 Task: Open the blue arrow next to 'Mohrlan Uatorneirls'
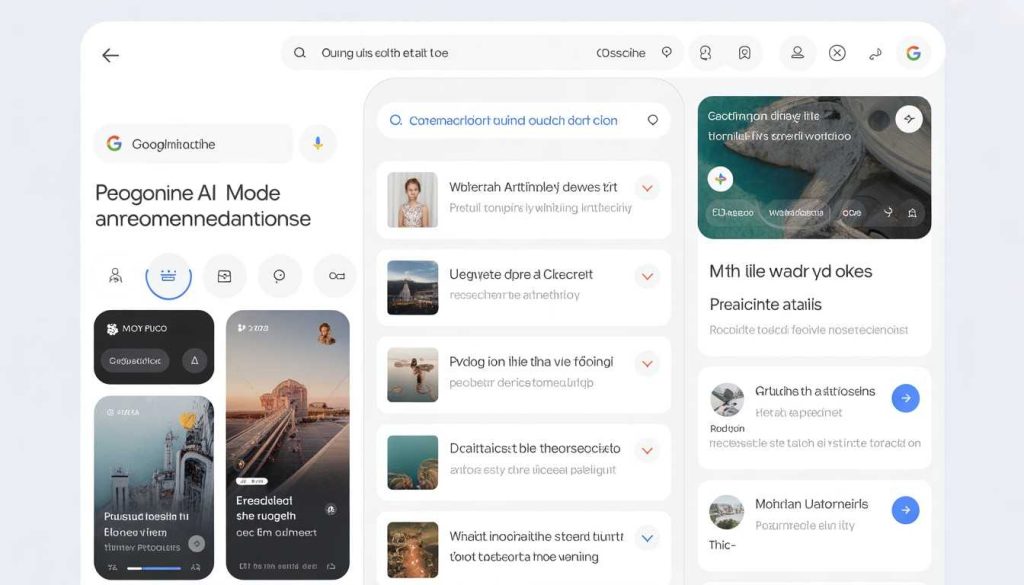pyautogui.click(x=905, y=510)
